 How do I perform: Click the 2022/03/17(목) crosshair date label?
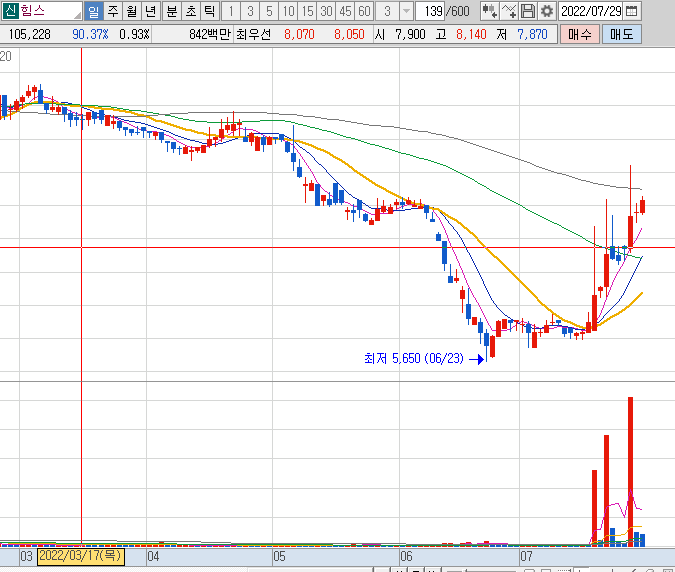[81, 556]
